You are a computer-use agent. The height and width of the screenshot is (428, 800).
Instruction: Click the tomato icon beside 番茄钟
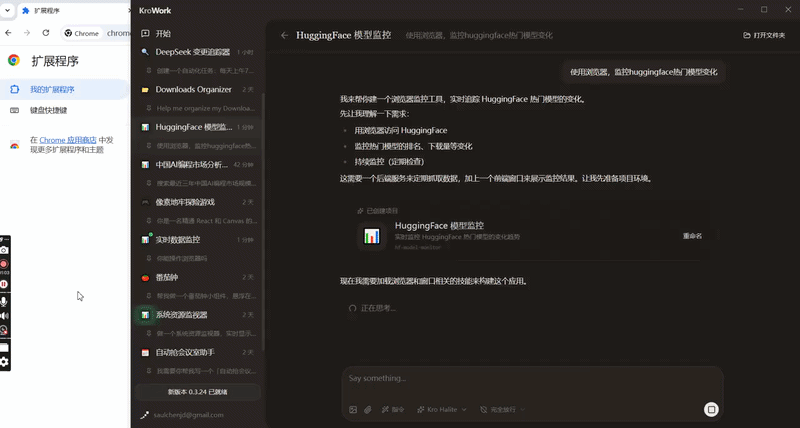coord(145,278)
